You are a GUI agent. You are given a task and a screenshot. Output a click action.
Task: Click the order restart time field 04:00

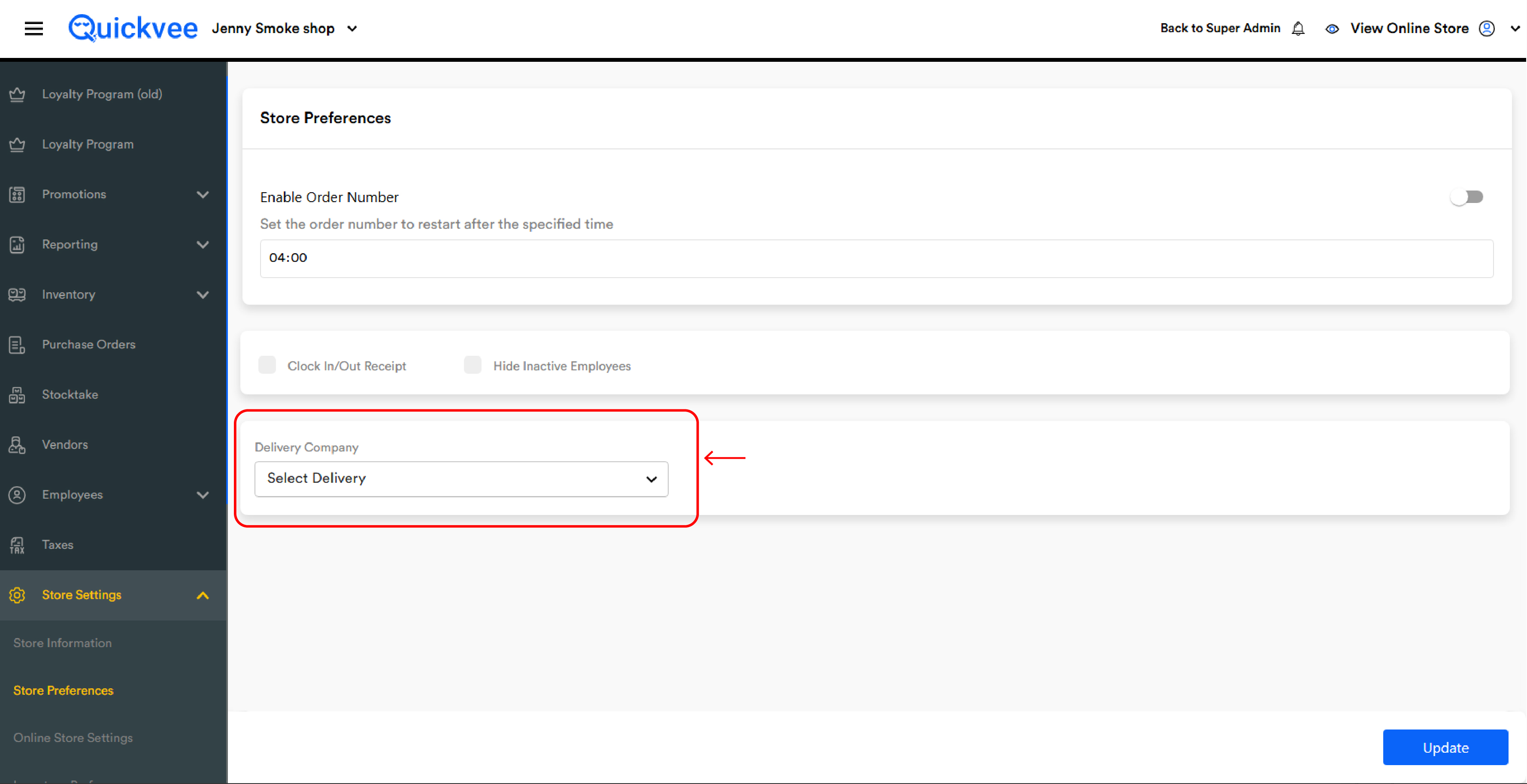pyautogui.click(x=876, y=258)
